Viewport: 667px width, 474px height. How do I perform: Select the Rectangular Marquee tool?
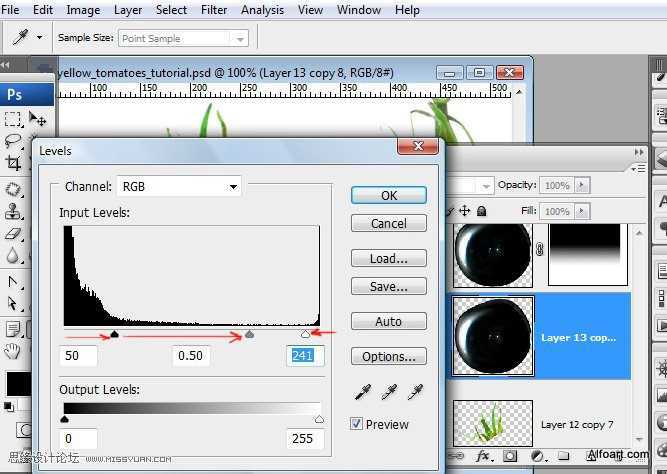tap(12, 119)
